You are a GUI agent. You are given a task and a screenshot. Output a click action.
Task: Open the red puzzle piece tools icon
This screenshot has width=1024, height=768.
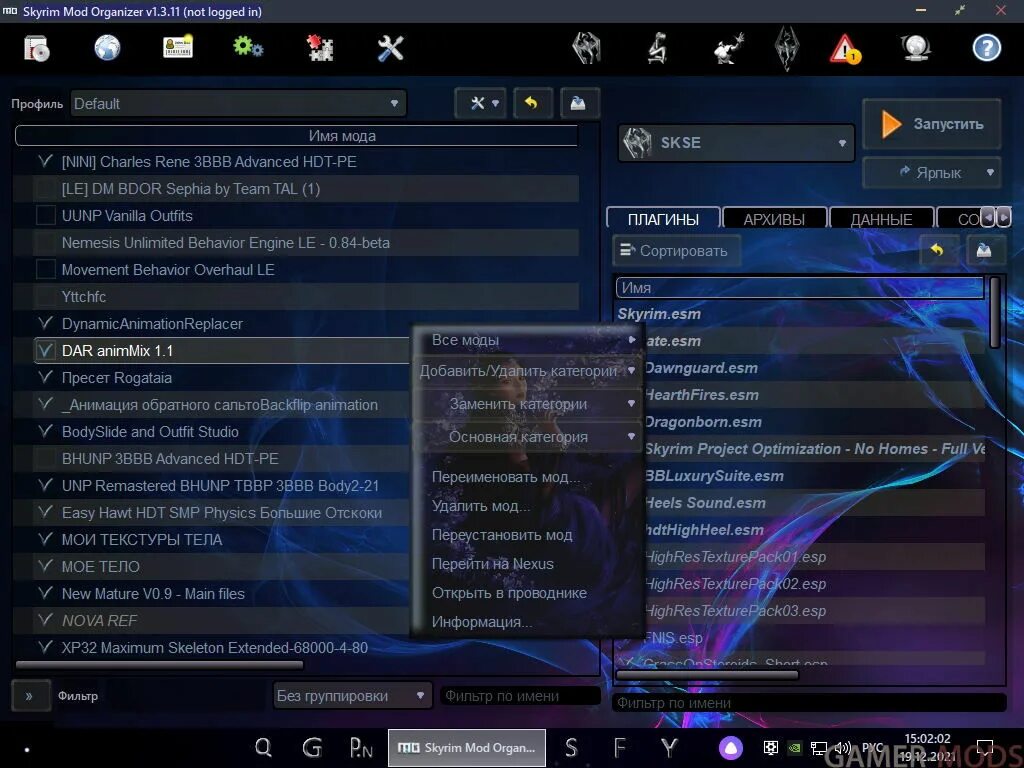pos(320,48)
